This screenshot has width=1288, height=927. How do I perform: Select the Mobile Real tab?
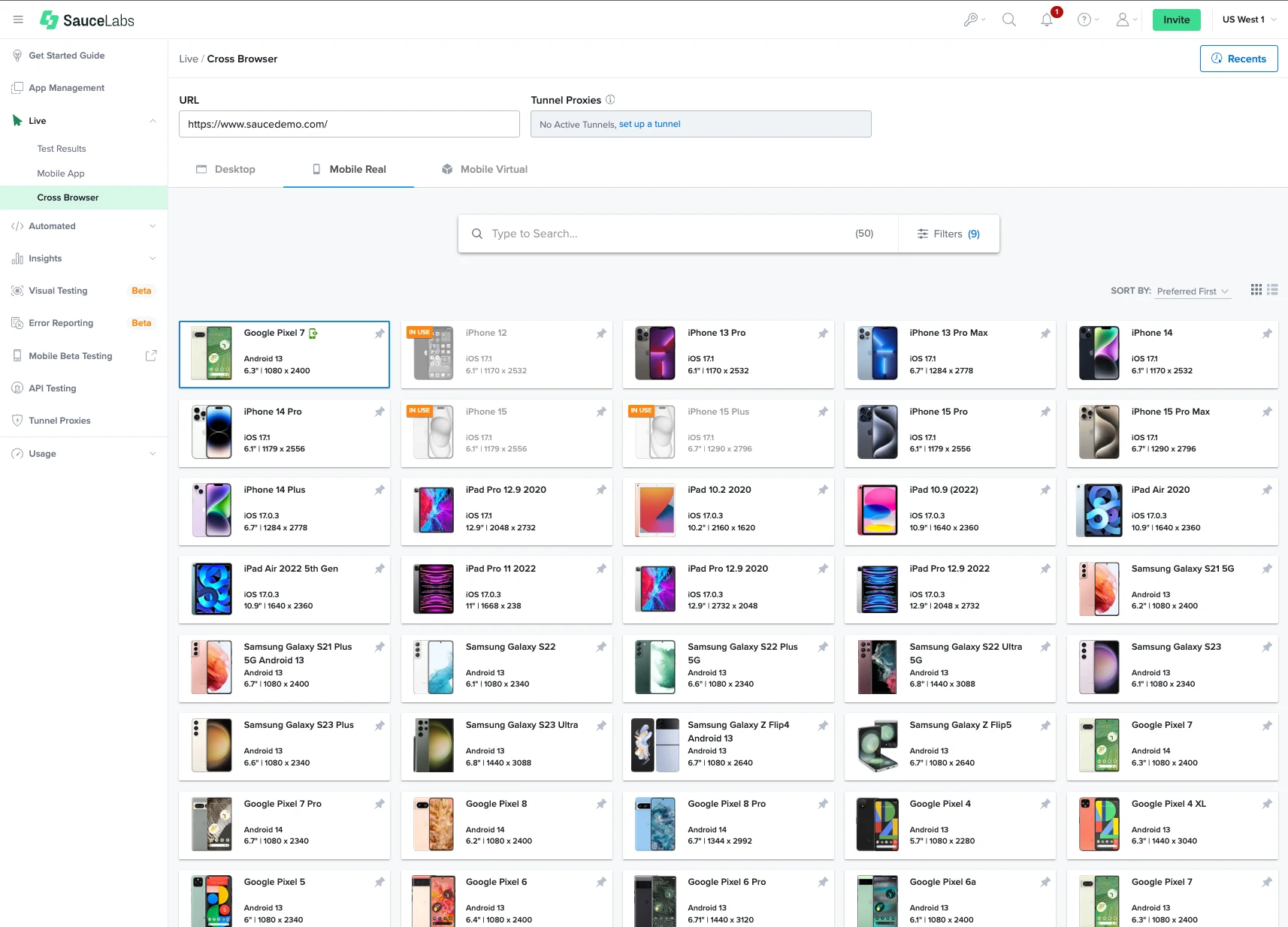(x=349, y=169)
